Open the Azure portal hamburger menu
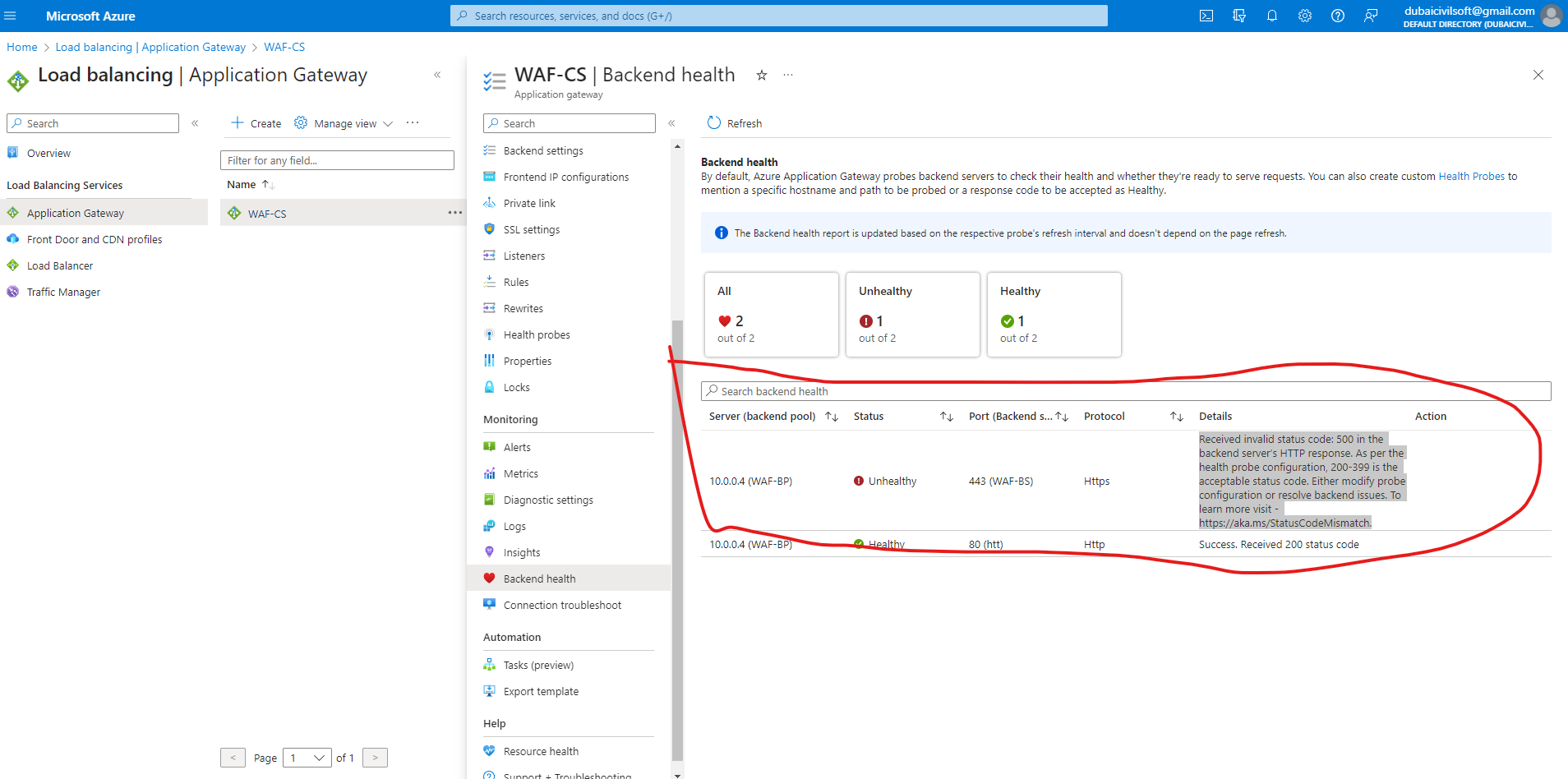The width and height of the screenshot is (1568, 779). pos(10,16)
